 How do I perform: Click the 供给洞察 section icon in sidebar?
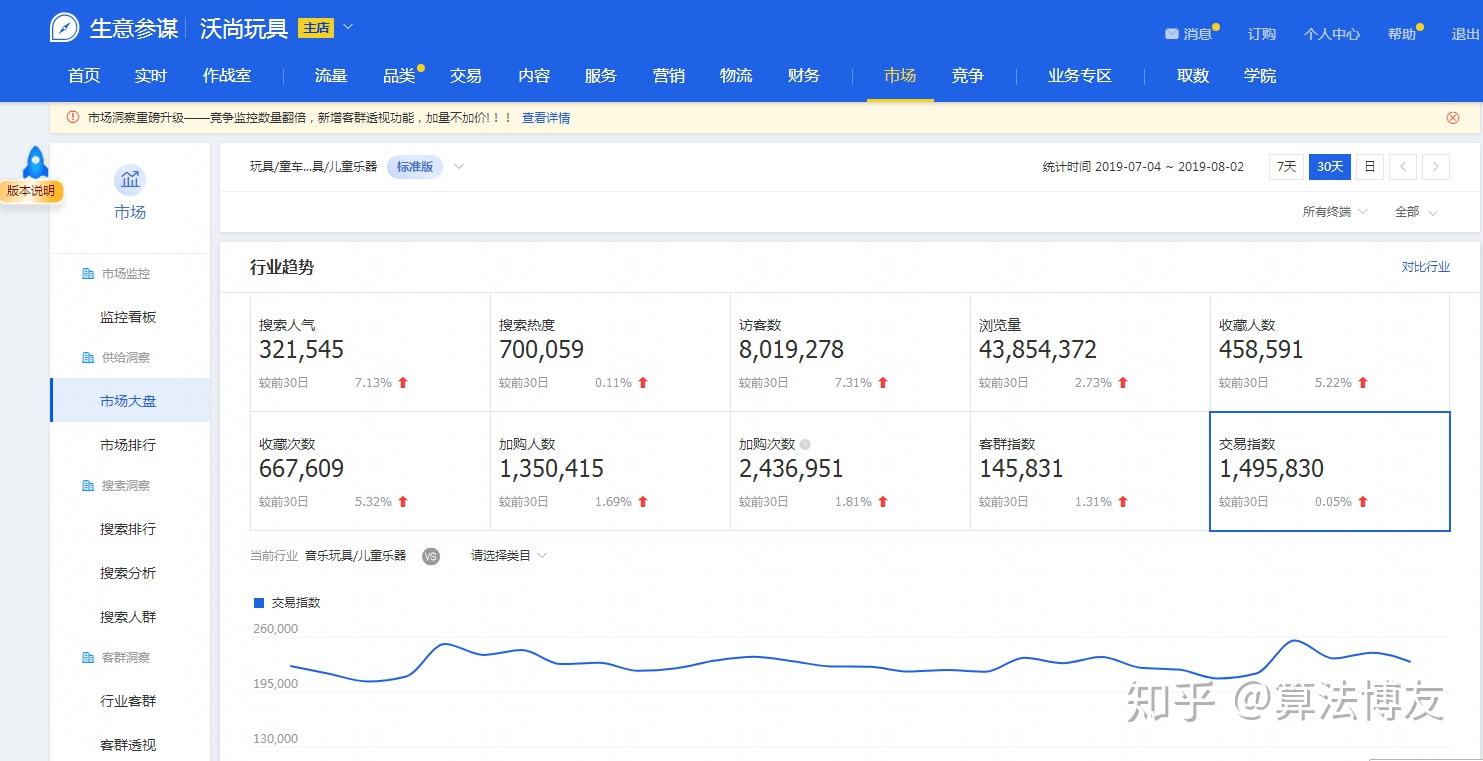pyautogui.click(x=86, y=357)
